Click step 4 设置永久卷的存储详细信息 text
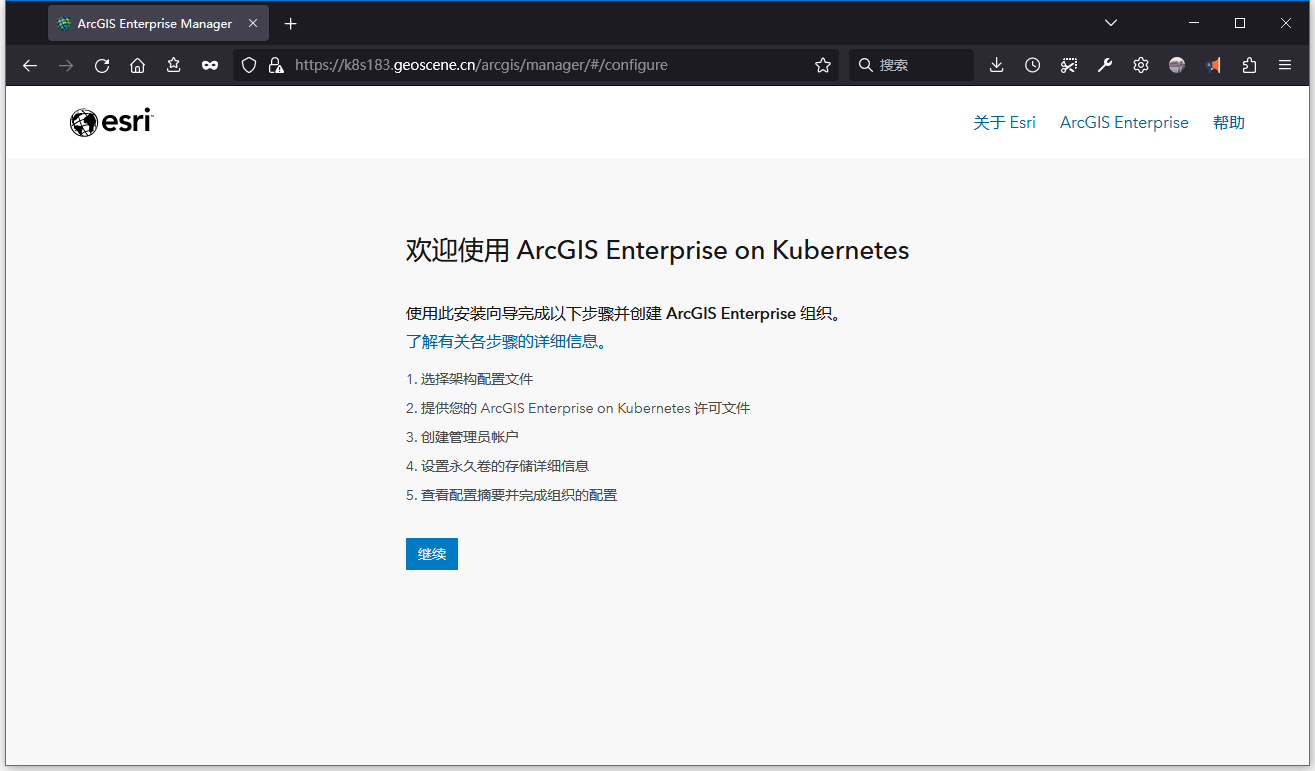This screenshot has height=771, width=1315. 498,466
